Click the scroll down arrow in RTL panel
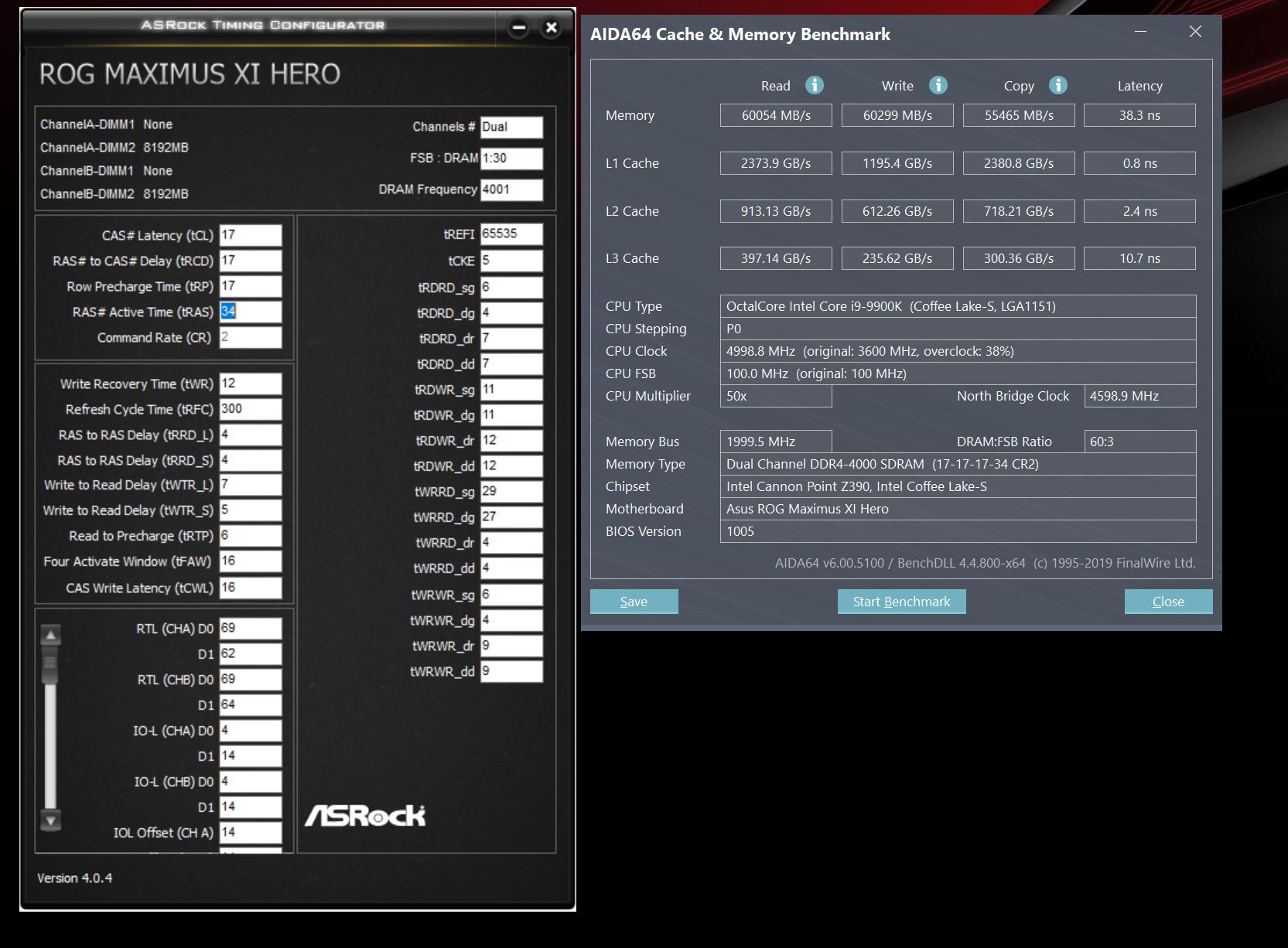 point(51,820)
